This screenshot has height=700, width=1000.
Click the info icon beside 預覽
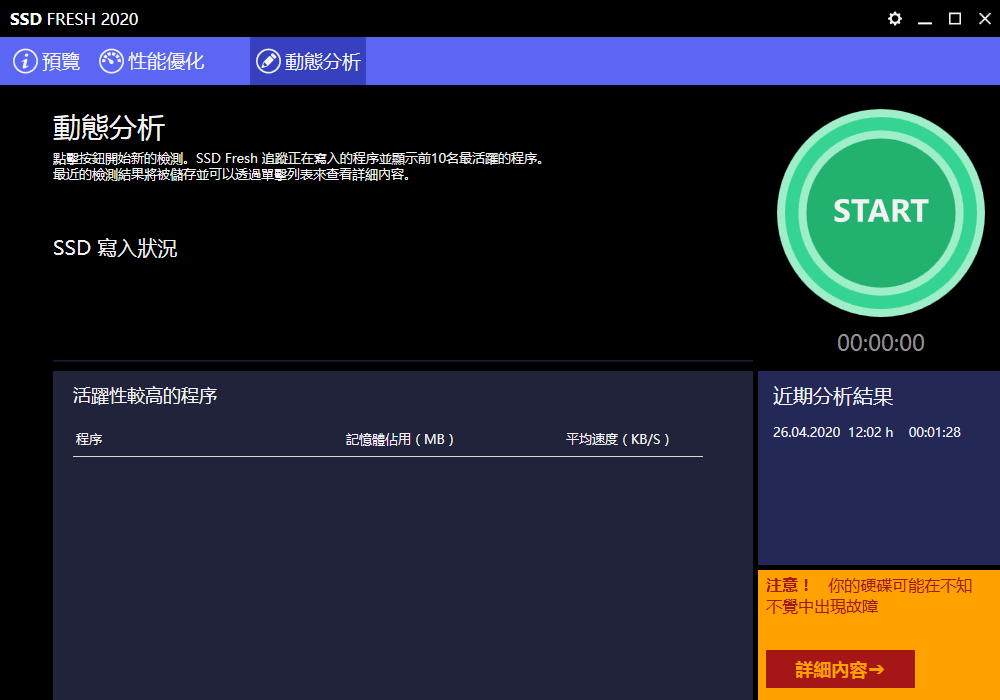click(25, 61)
